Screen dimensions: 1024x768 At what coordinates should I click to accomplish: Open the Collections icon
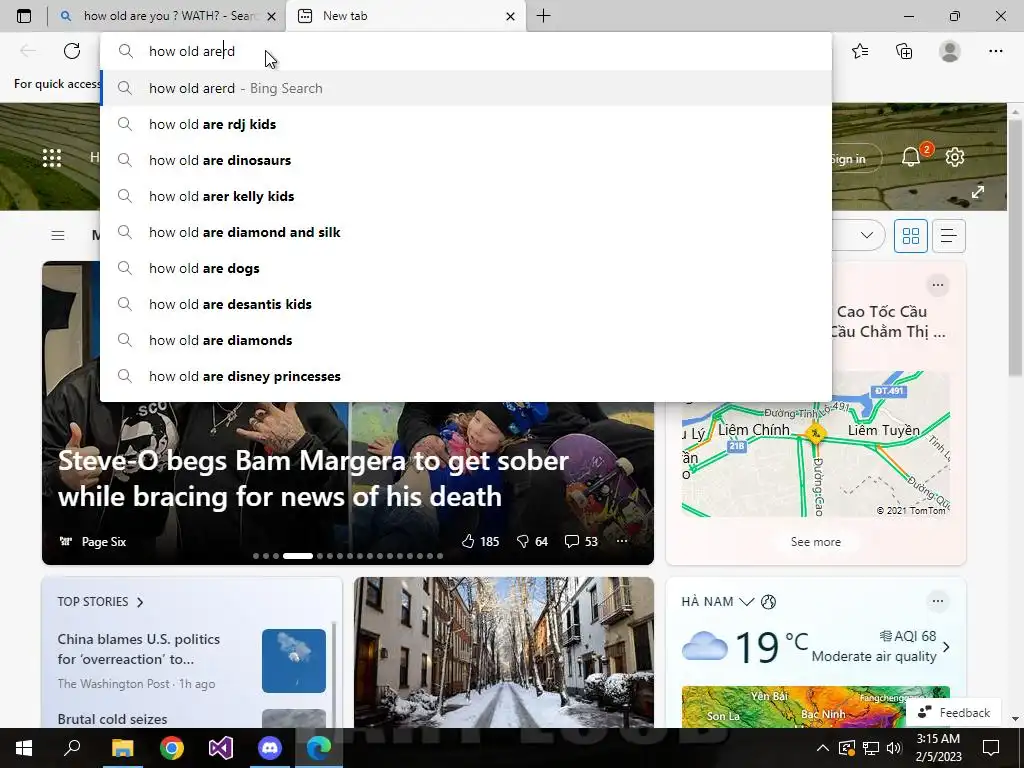pos(904,51)
